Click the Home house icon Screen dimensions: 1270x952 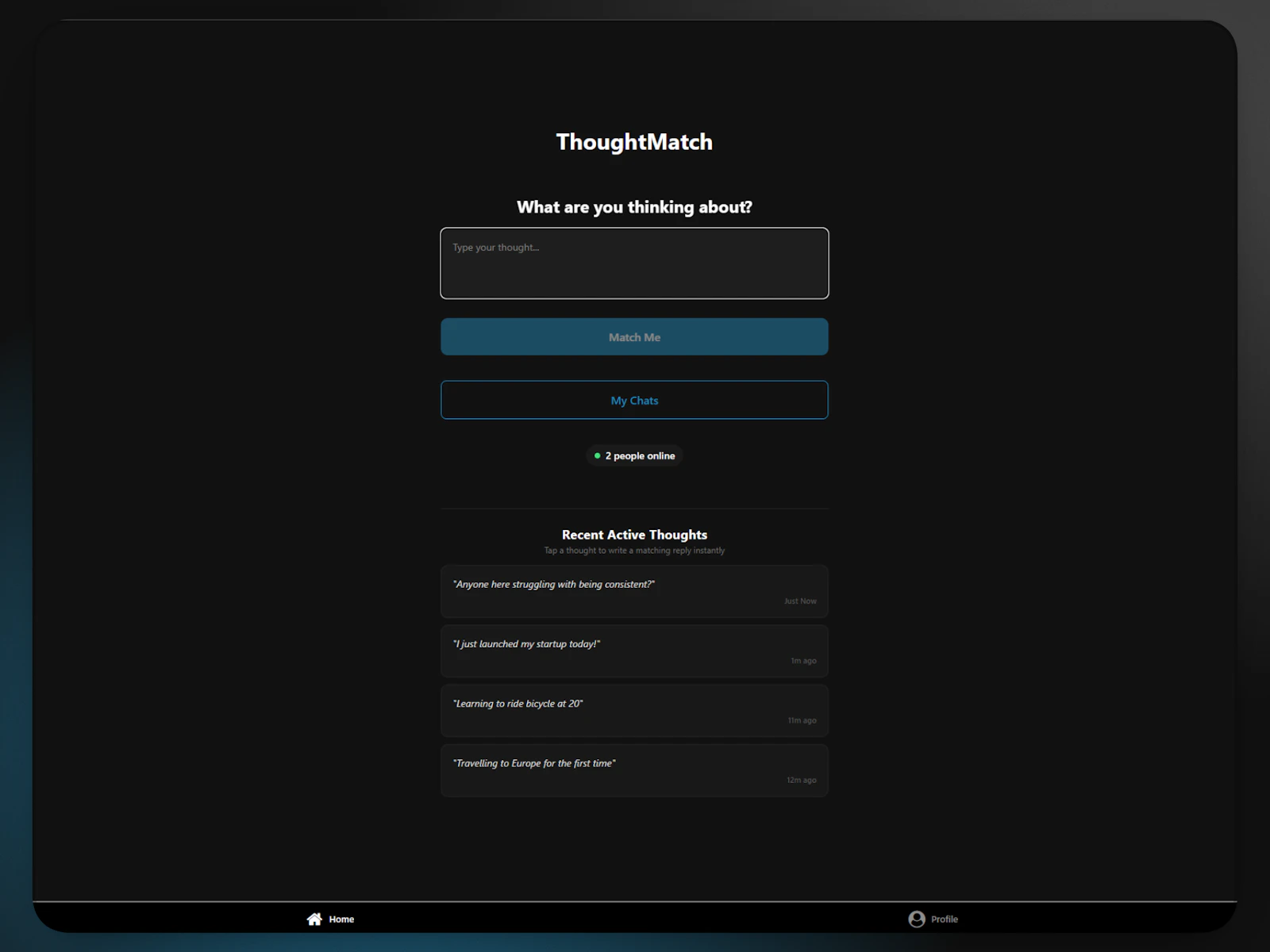coord(314,919)
